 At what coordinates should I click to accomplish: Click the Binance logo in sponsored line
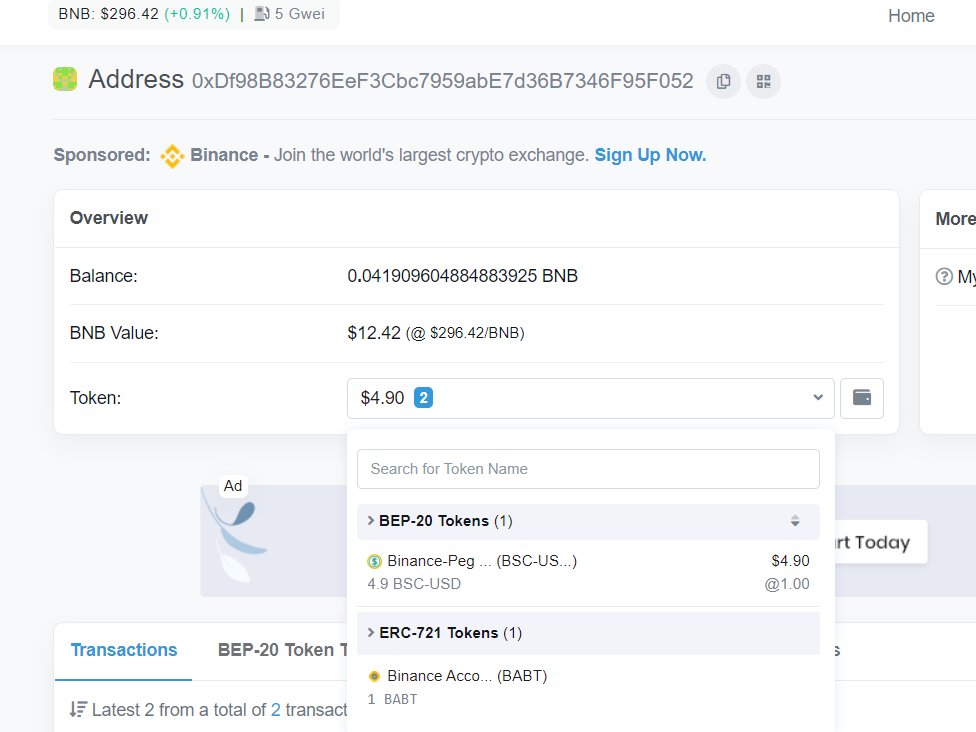(172, 156)
